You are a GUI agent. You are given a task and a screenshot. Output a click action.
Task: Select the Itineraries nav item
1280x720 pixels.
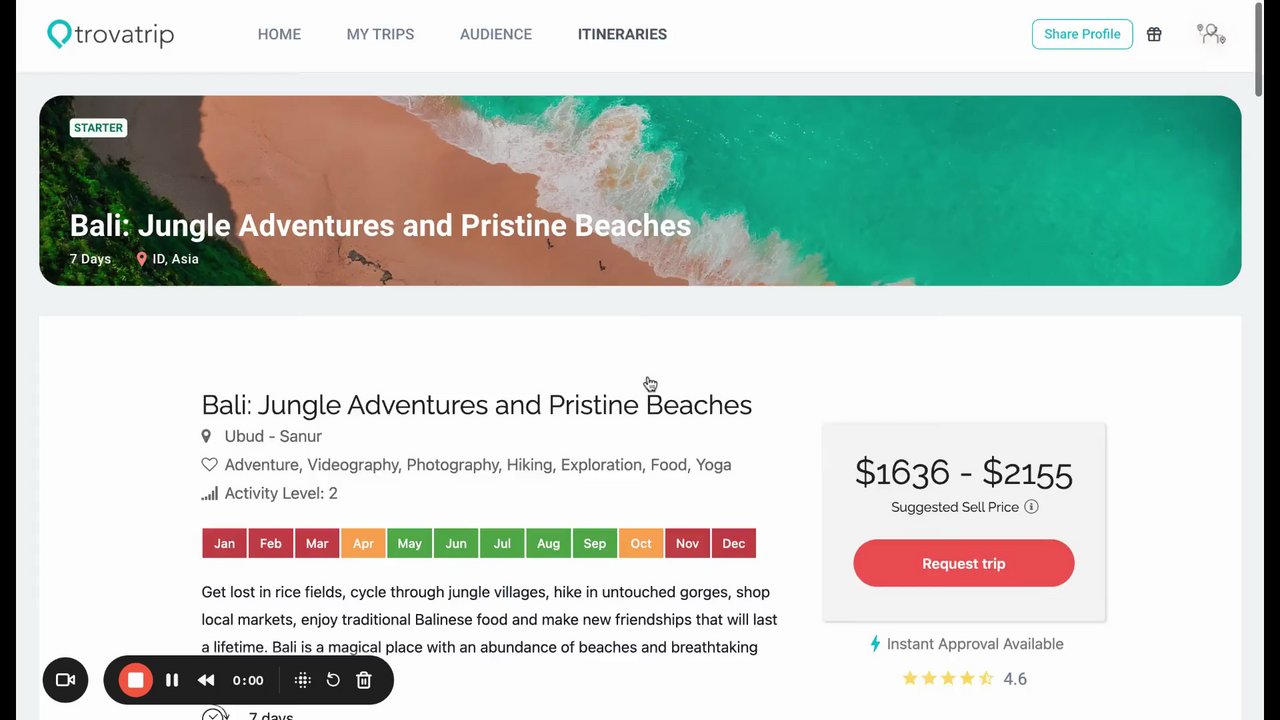(622, 34)
